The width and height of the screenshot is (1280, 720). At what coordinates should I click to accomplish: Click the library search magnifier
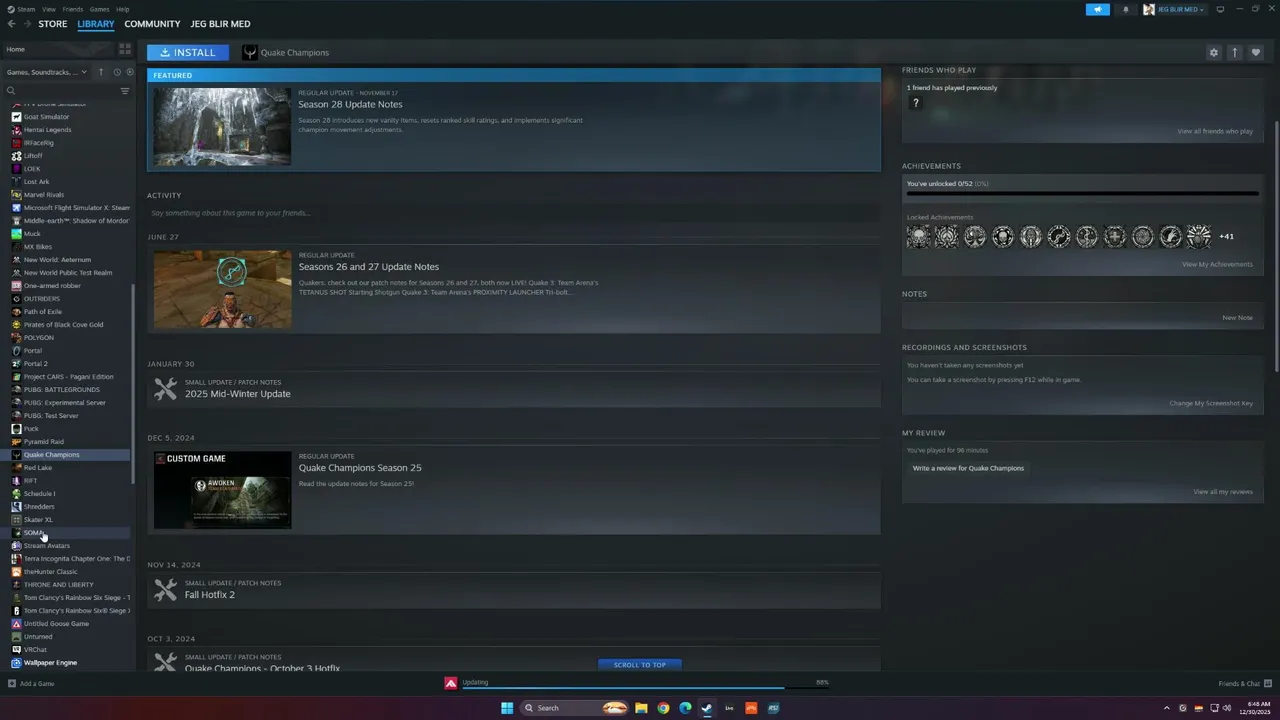tap(11, 91)
